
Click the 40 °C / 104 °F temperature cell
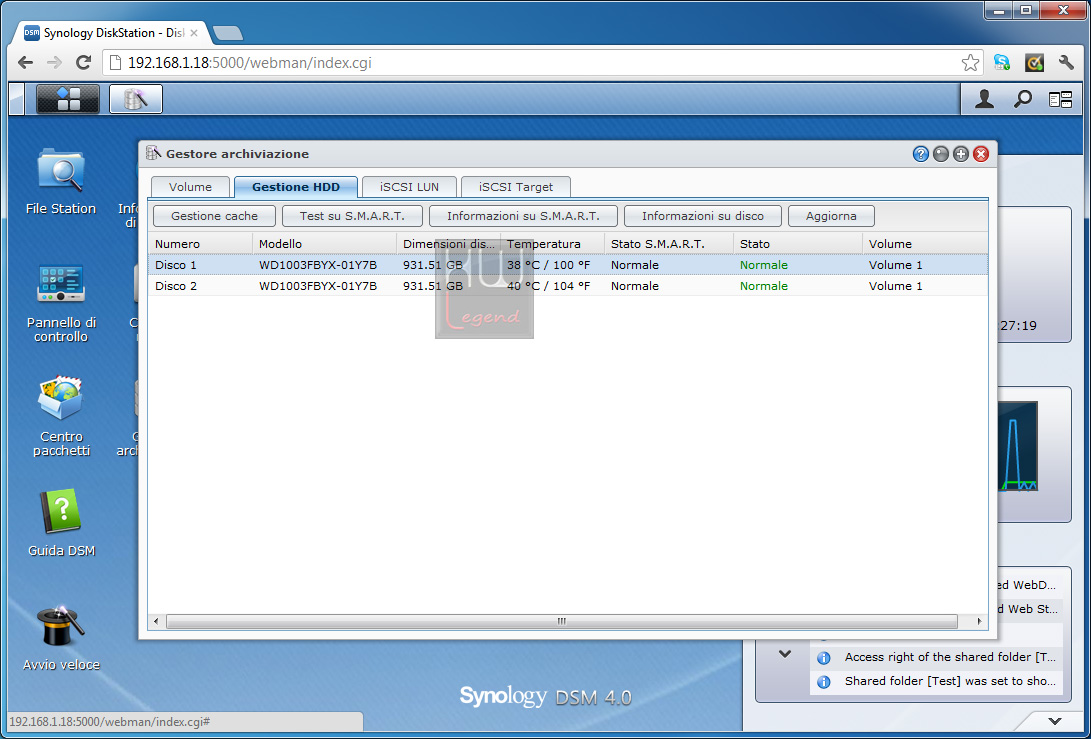(548, 286)
